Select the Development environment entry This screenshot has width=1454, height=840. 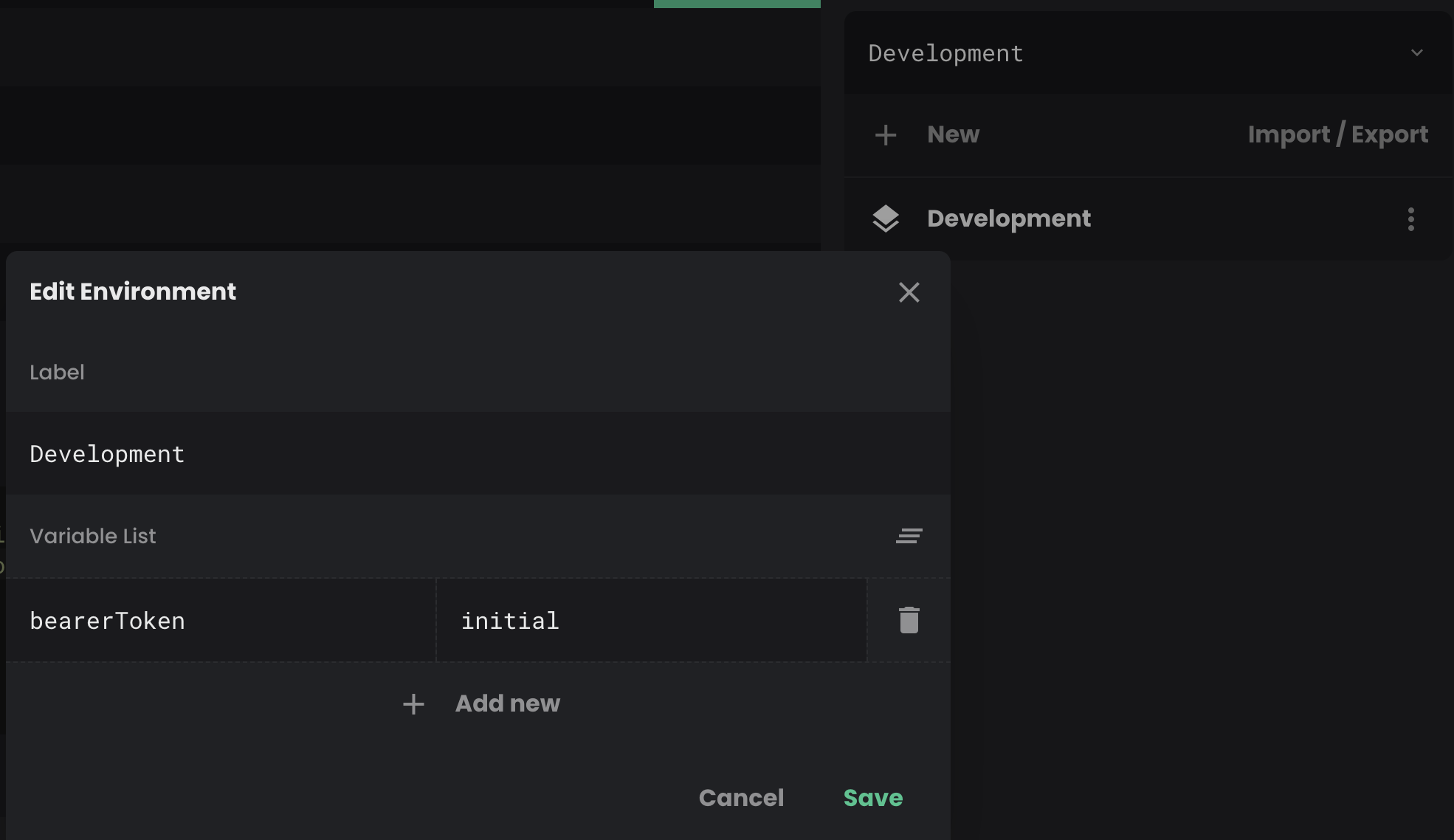(1009, 218)
